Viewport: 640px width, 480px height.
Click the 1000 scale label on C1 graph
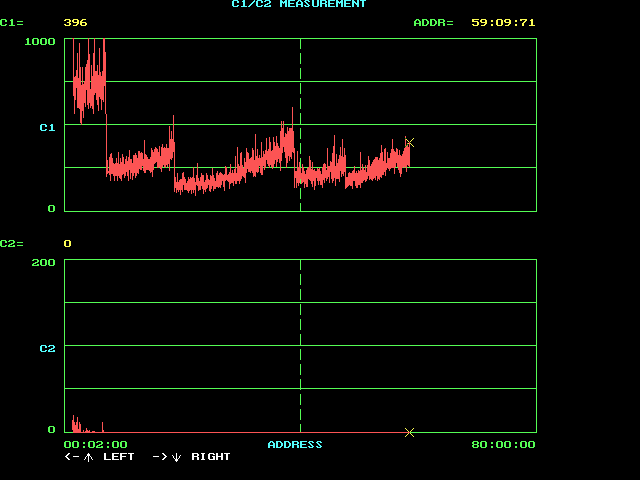[40, 41]
